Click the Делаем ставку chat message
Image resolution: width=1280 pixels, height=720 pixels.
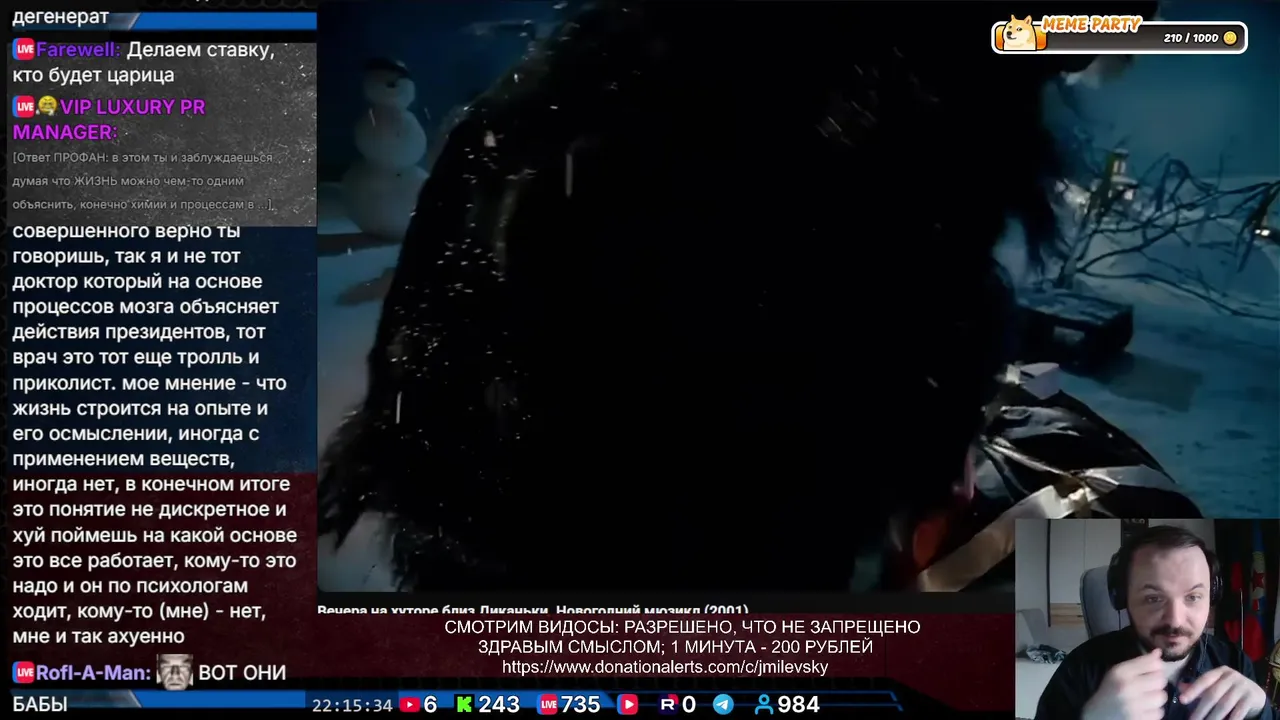[x=143, y=62]
